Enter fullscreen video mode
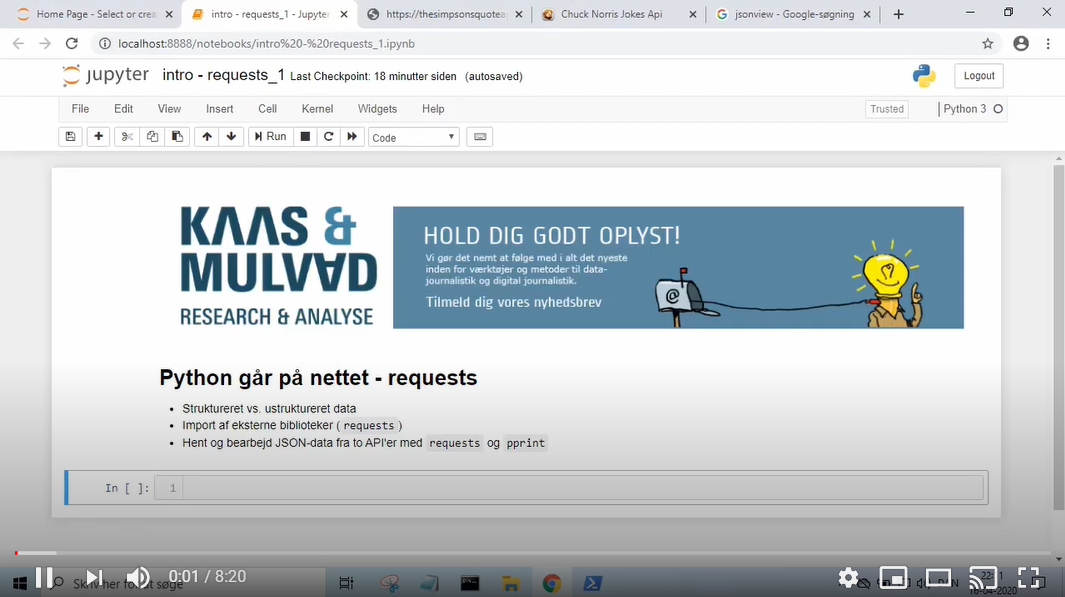The width and height of the screenshot is (1065, 597). click(1029, 578)
